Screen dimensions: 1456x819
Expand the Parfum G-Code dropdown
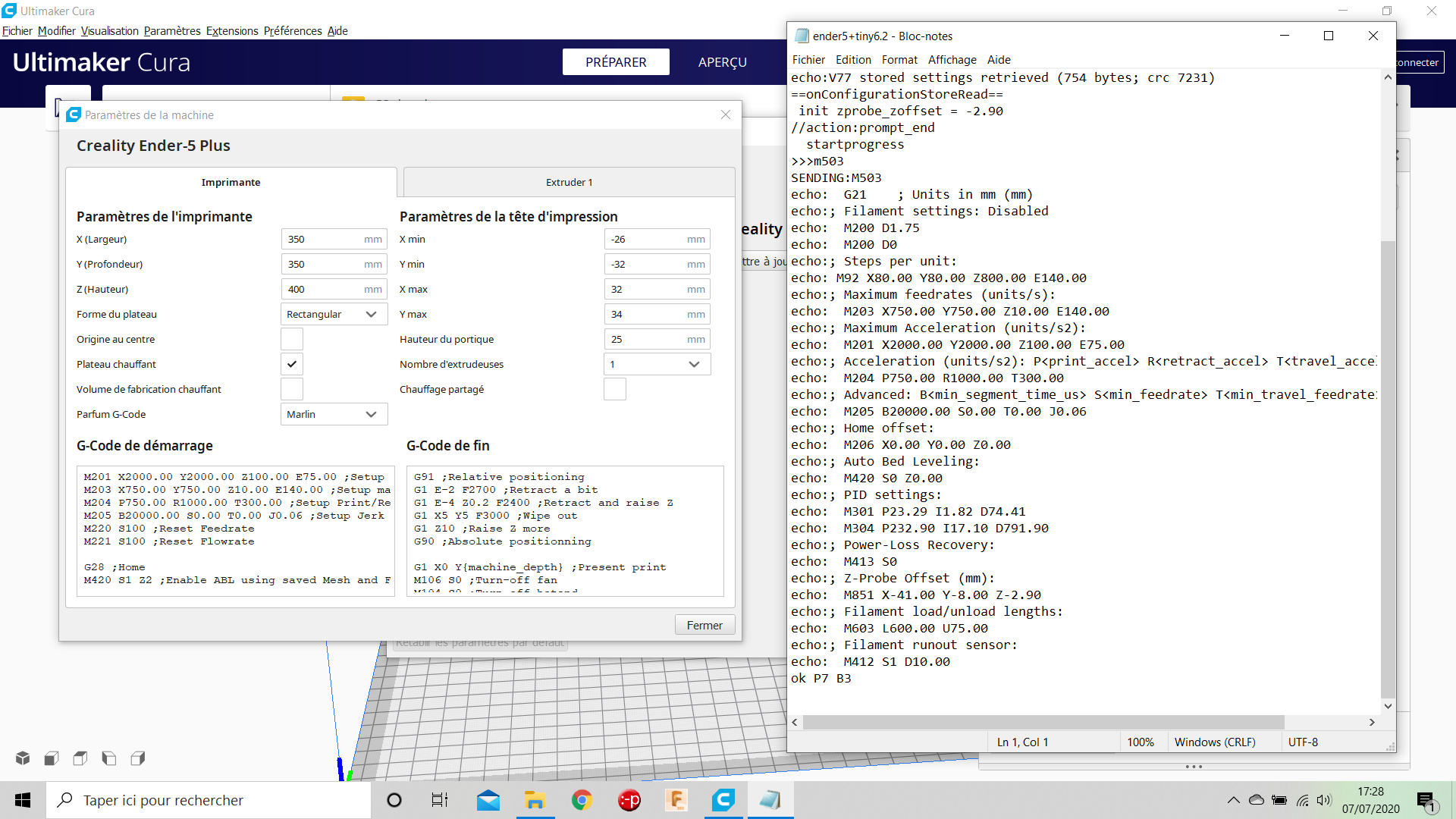coord(334,414)
